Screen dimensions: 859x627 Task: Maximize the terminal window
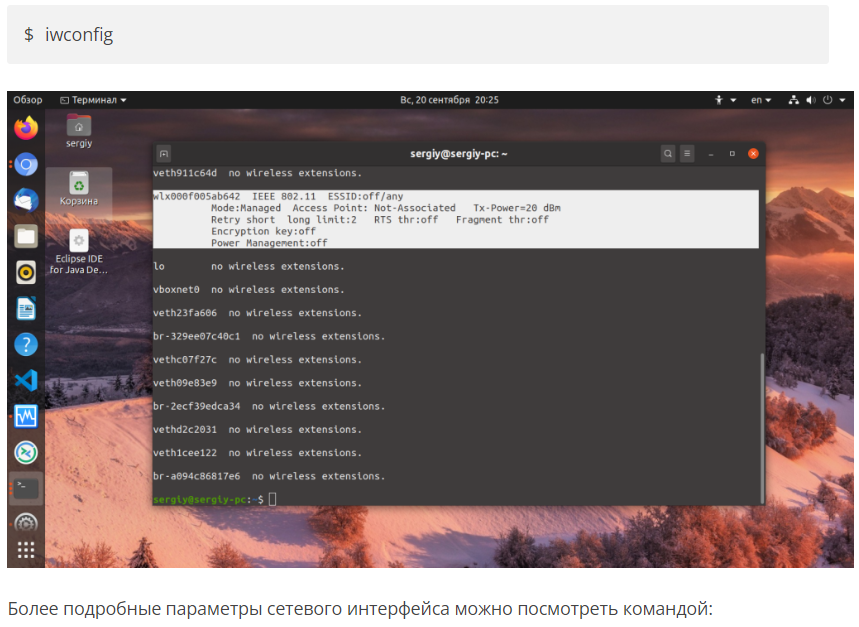(x=732, y=154)
